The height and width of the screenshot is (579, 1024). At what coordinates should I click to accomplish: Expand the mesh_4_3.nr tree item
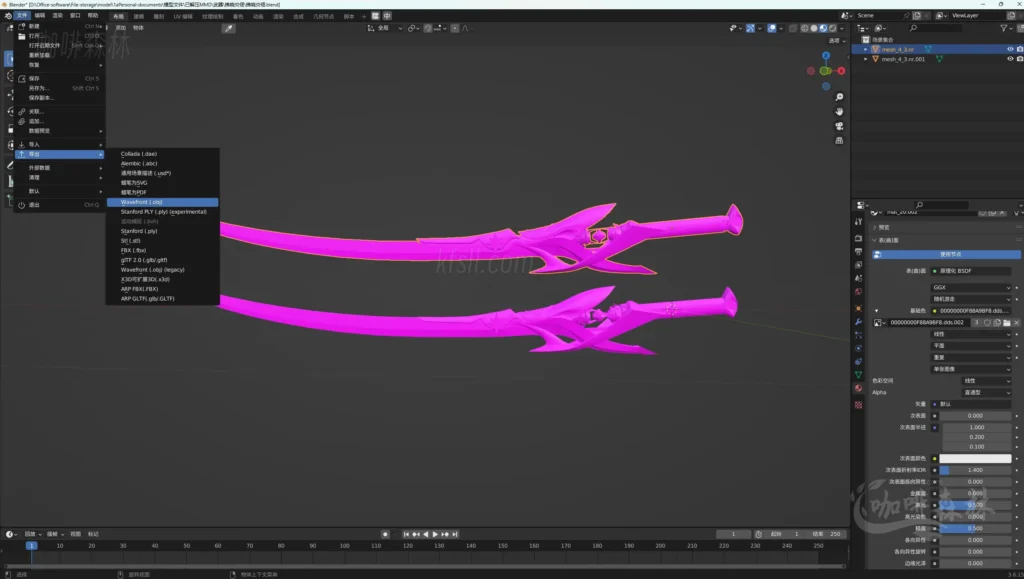pos(866,48)
